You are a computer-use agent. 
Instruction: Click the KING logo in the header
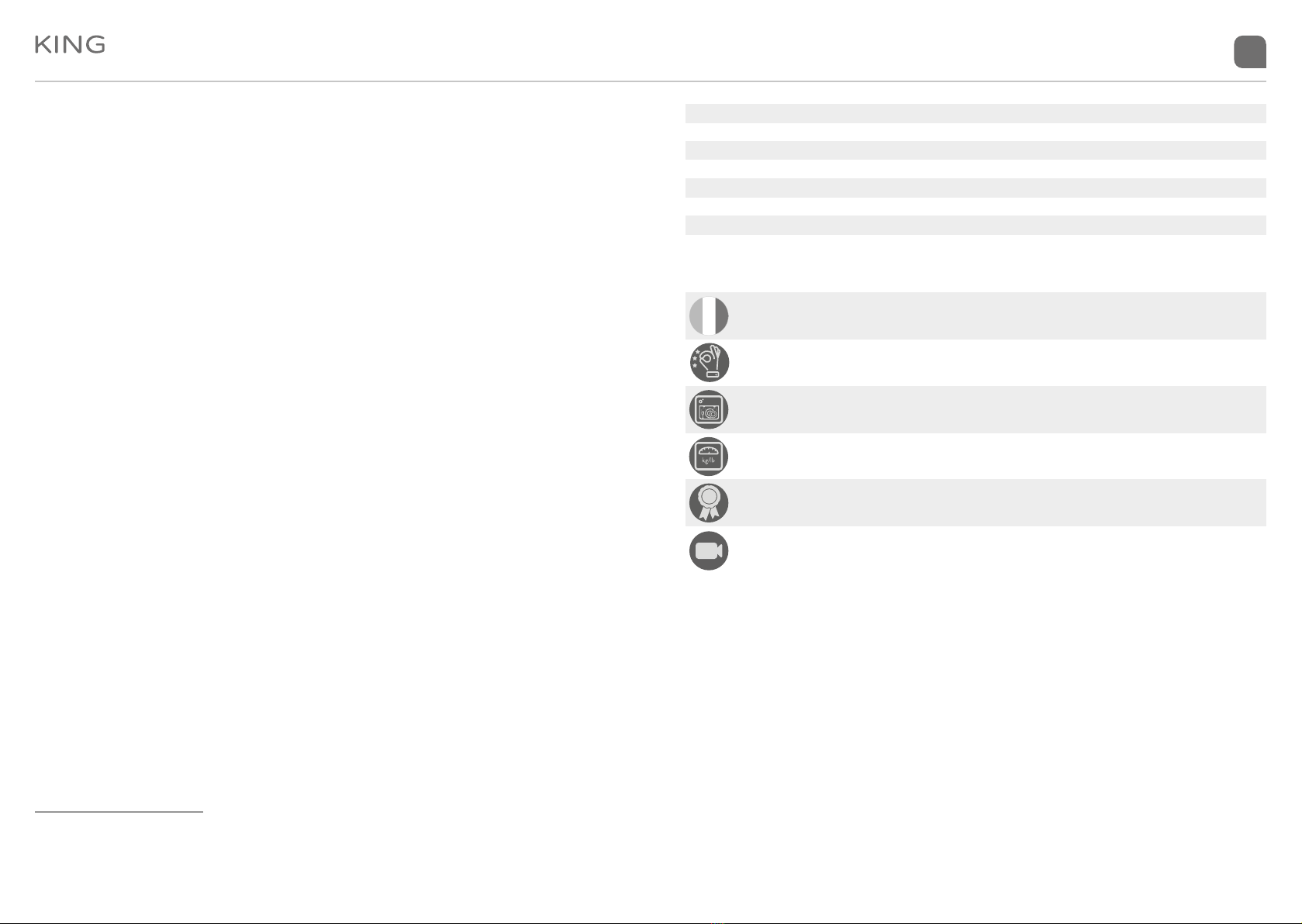point(70,45)
